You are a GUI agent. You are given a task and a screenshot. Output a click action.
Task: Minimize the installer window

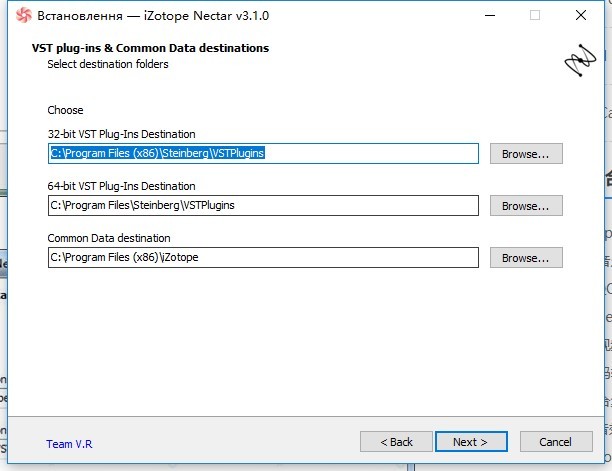point(487,16)
